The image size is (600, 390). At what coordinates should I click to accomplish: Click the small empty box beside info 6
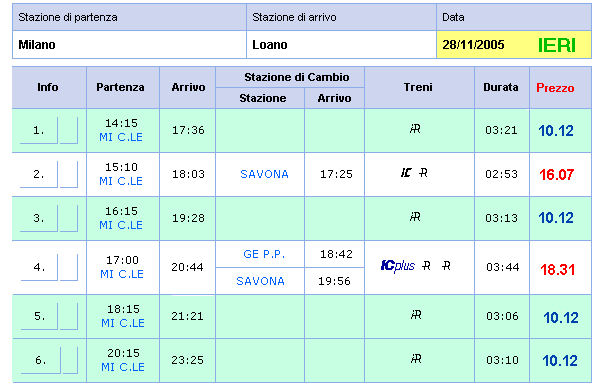70,360
